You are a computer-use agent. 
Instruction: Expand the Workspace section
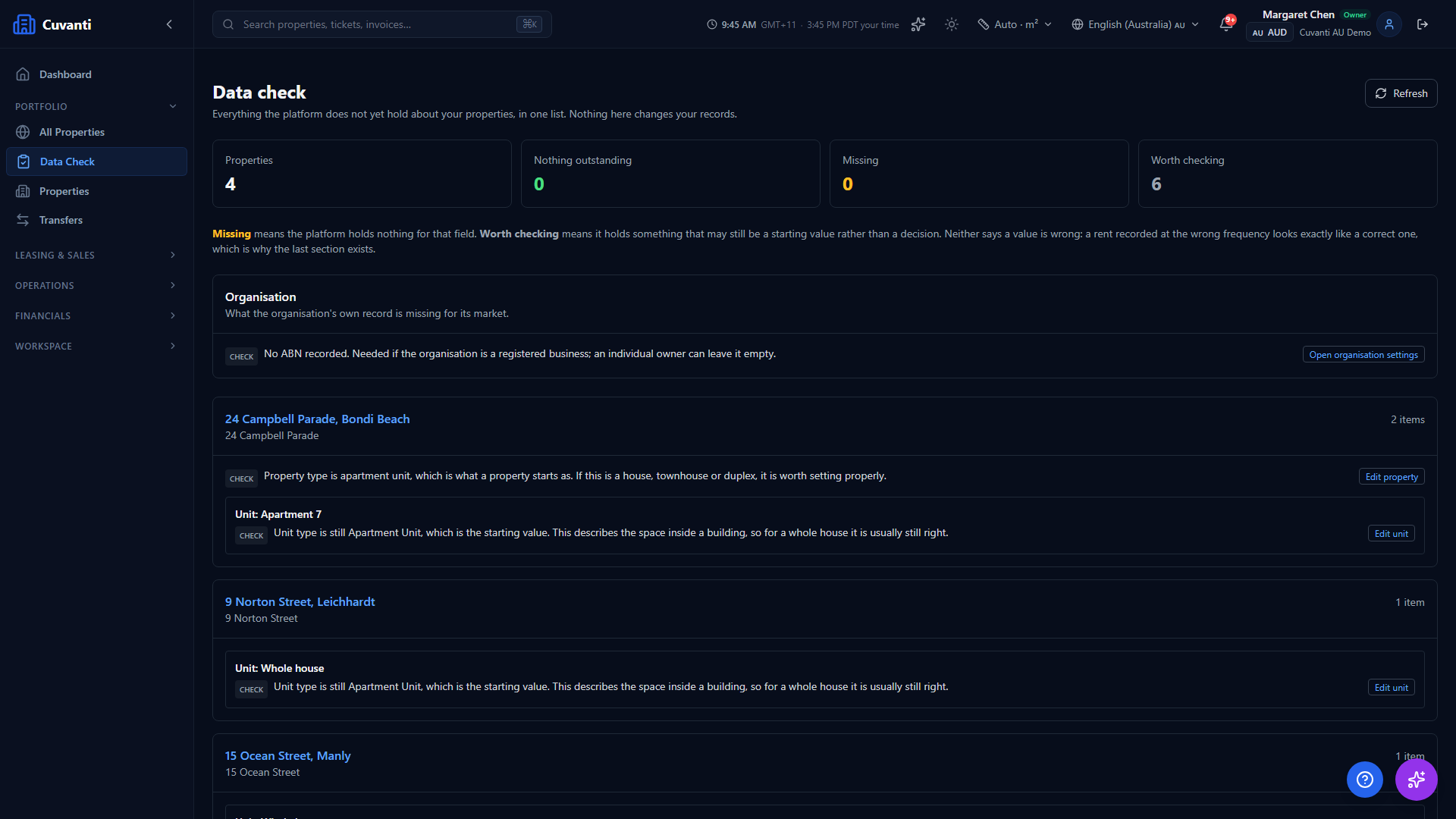coord(96,346)
